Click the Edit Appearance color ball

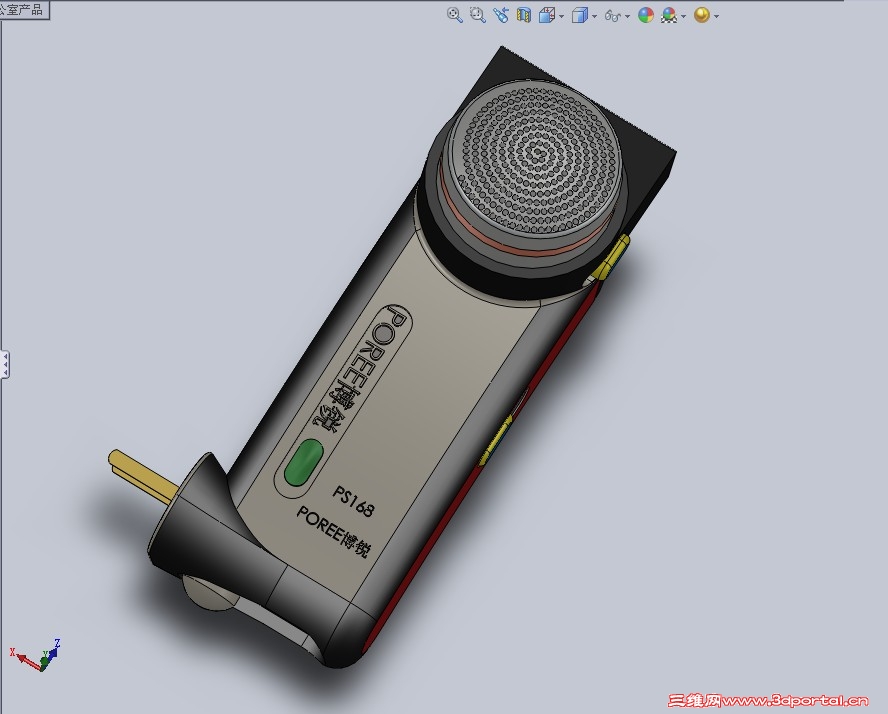click(x=646, y=15)
